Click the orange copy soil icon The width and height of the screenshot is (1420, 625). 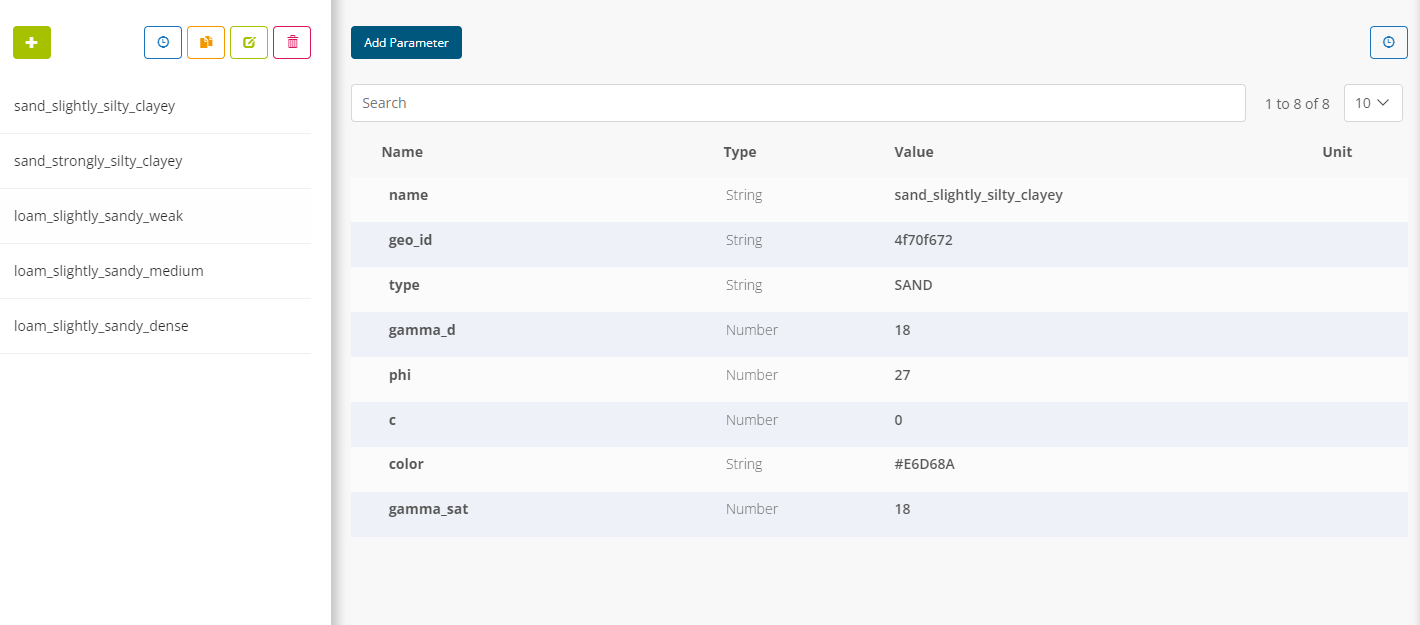[x=206, y=42]
